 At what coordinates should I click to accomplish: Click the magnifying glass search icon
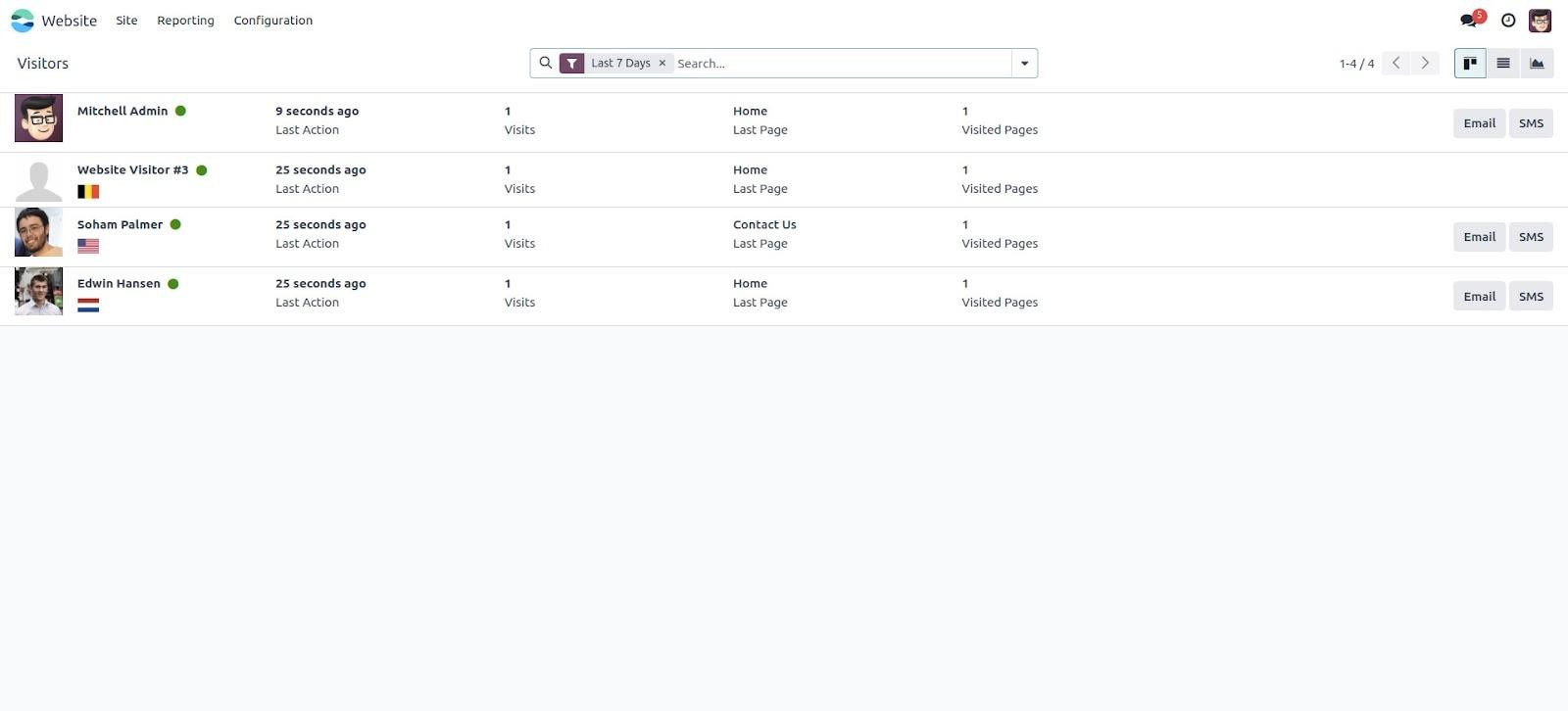click(546, 63)
